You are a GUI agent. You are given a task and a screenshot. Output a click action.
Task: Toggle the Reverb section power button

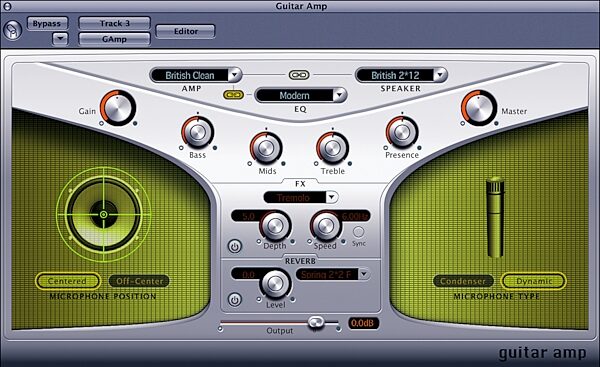(235, 300)
